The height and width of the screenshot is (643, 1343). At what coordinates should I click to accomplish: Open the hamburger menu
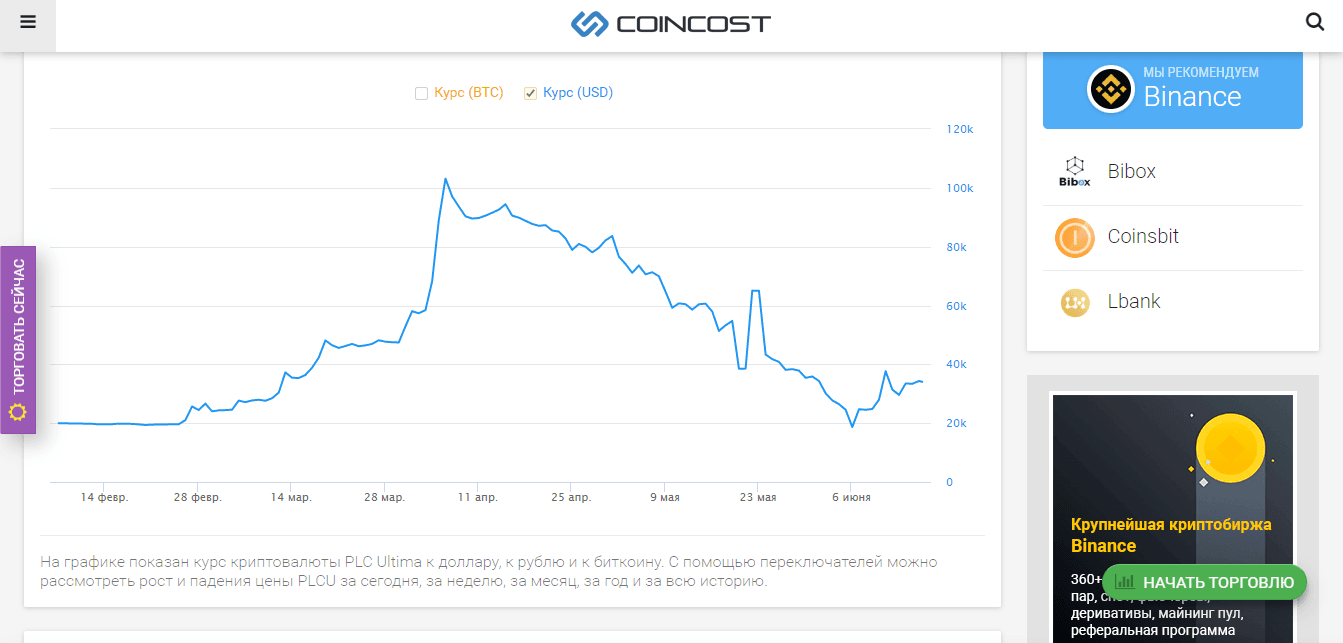pyautogui.click(x=28, y=22)
